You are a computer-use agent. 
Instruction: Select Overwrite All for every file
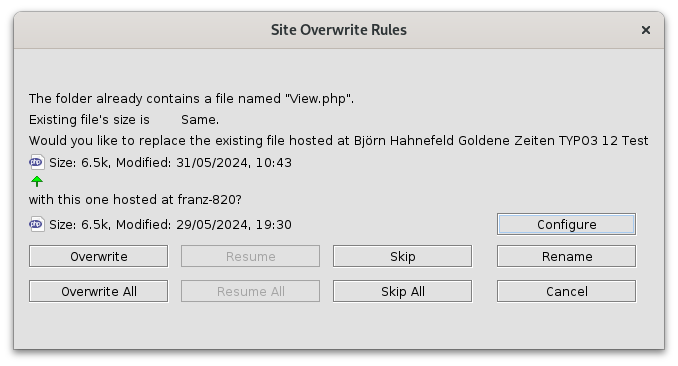pos(99,292)
